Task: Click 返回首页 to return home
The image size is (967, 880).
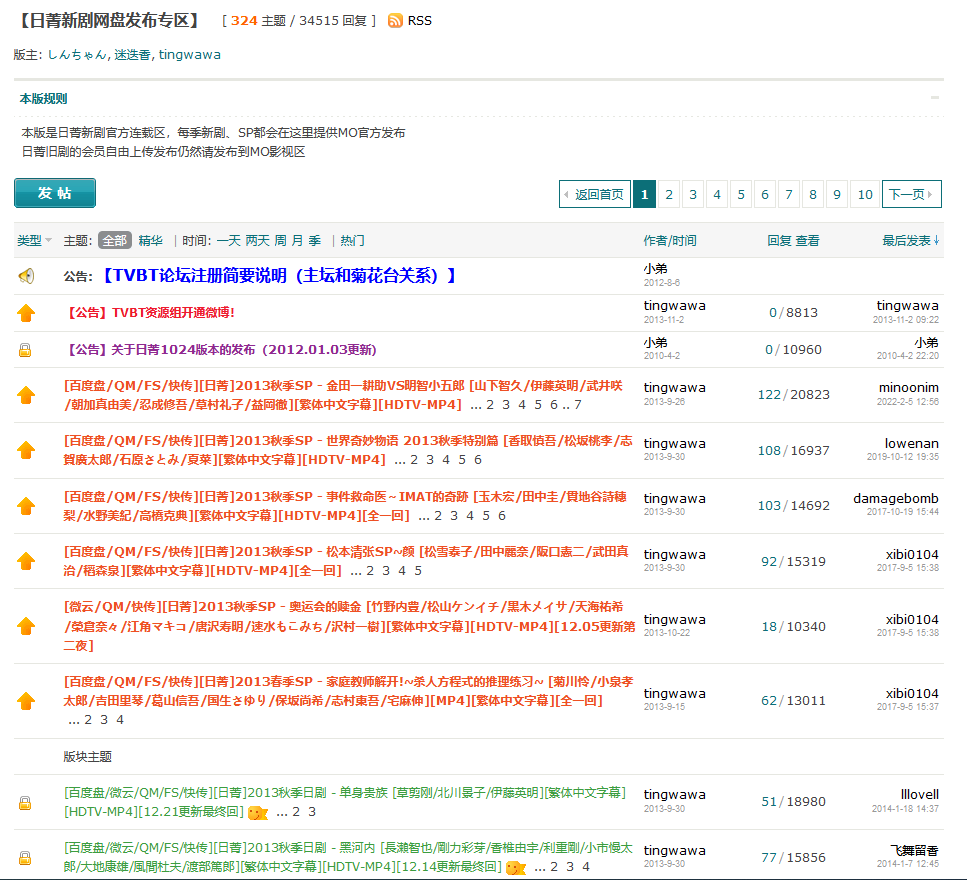Action: point(594,194)
